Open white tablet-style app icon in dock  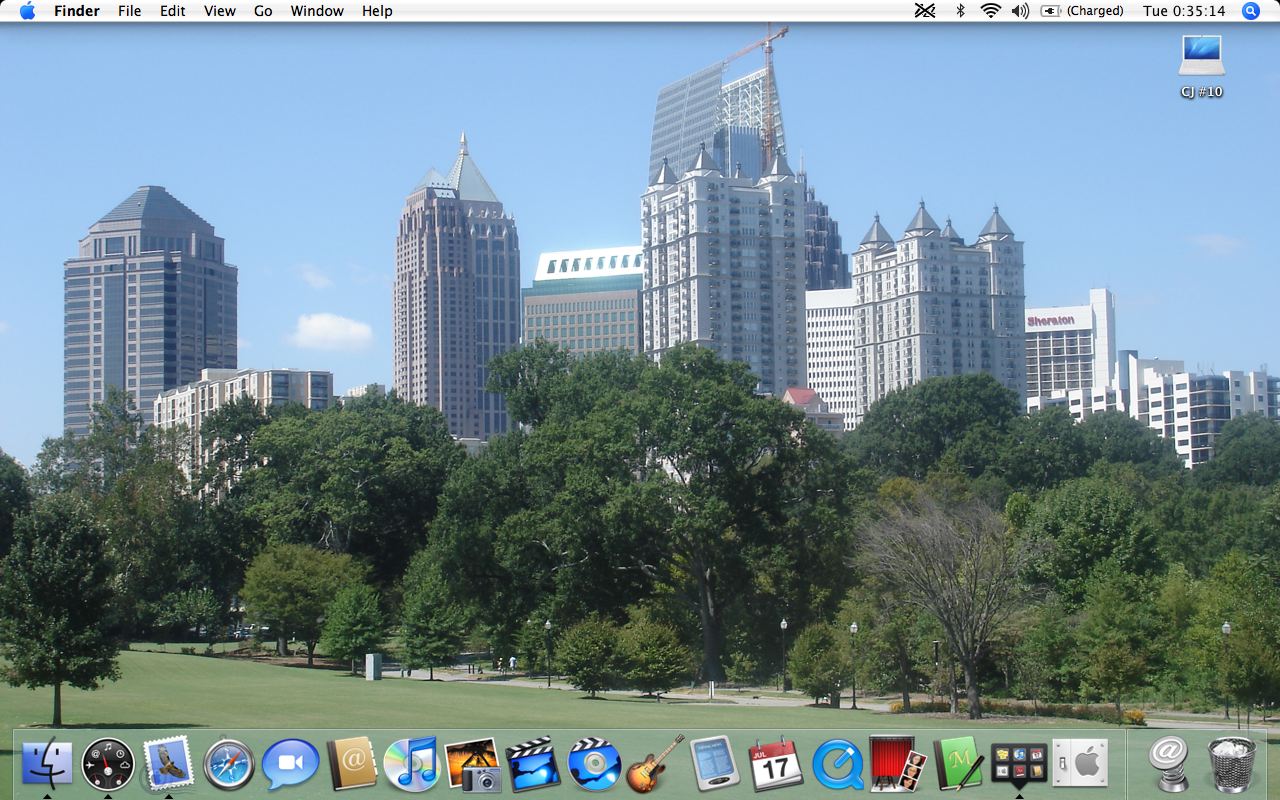[x=716, y=764]
